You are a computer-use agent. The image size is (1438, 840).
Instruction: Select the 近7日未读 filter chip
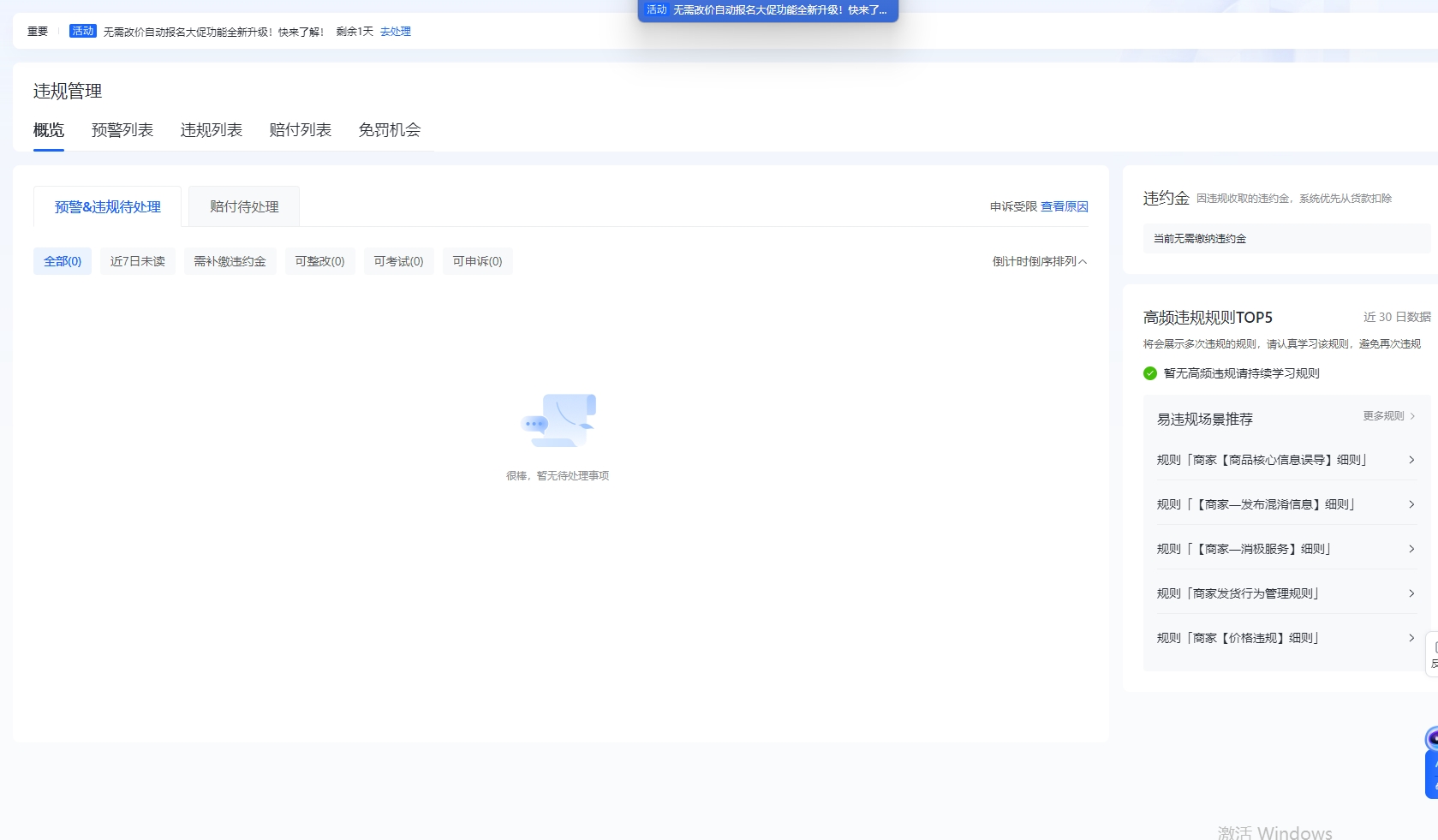pos(137,261)
